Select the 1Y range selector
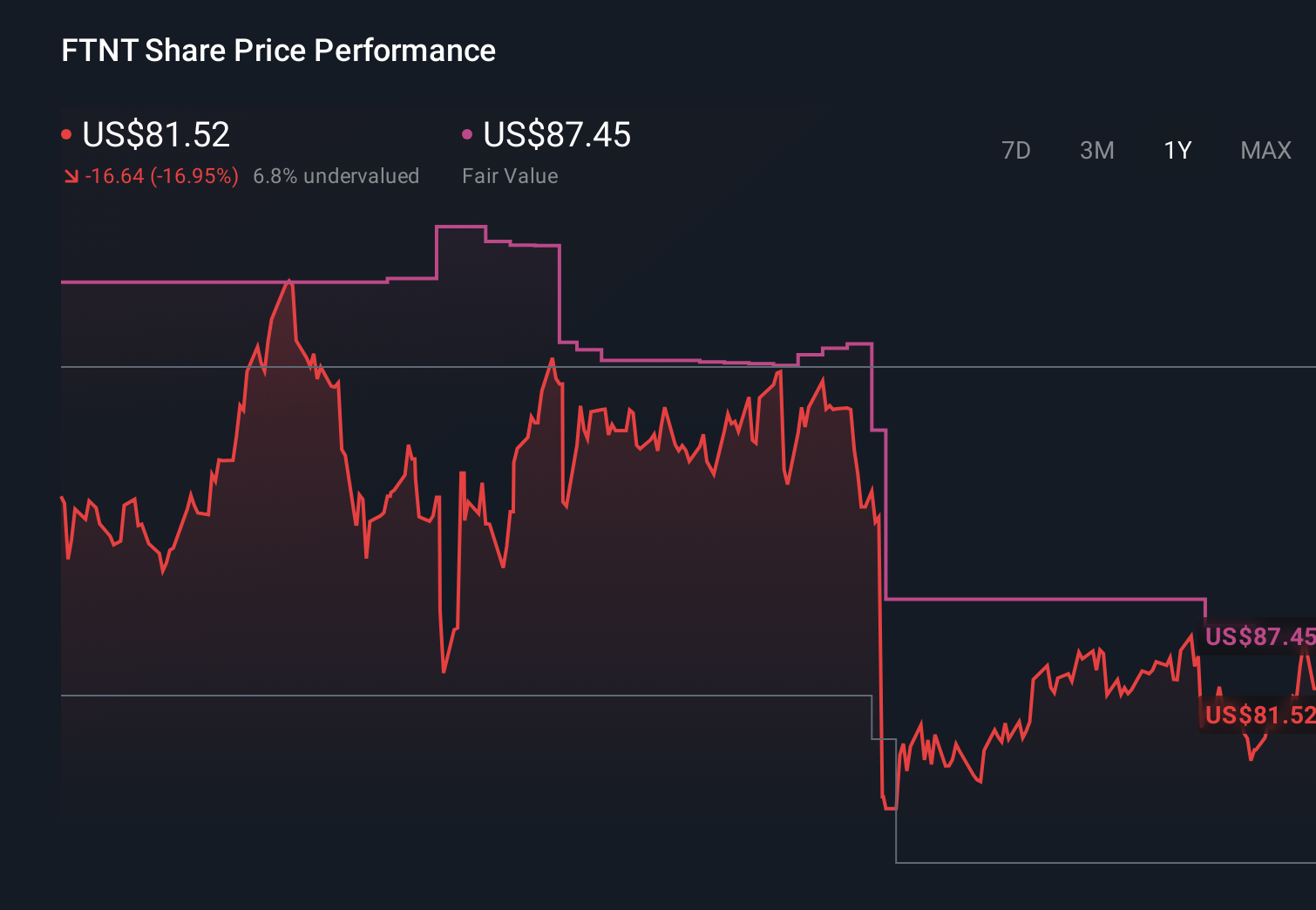 coord(1177,151)
